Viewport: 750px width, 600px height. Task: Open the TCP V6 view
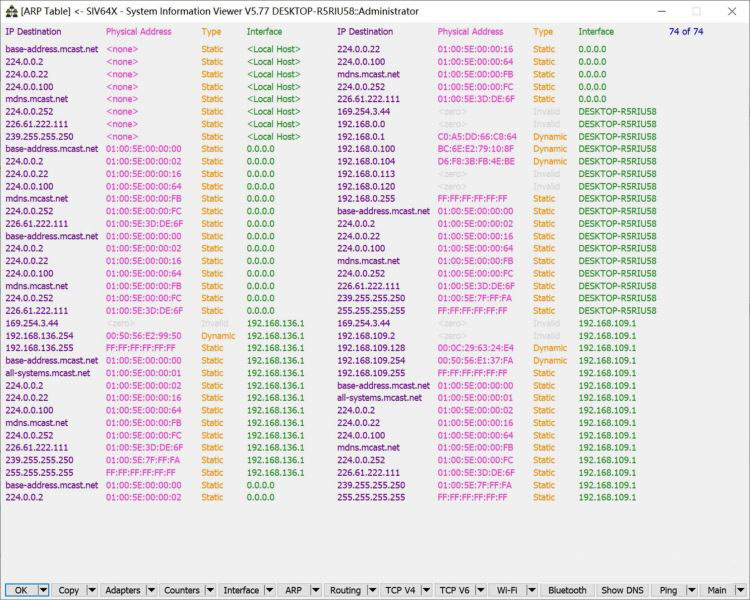click(454, 590)
